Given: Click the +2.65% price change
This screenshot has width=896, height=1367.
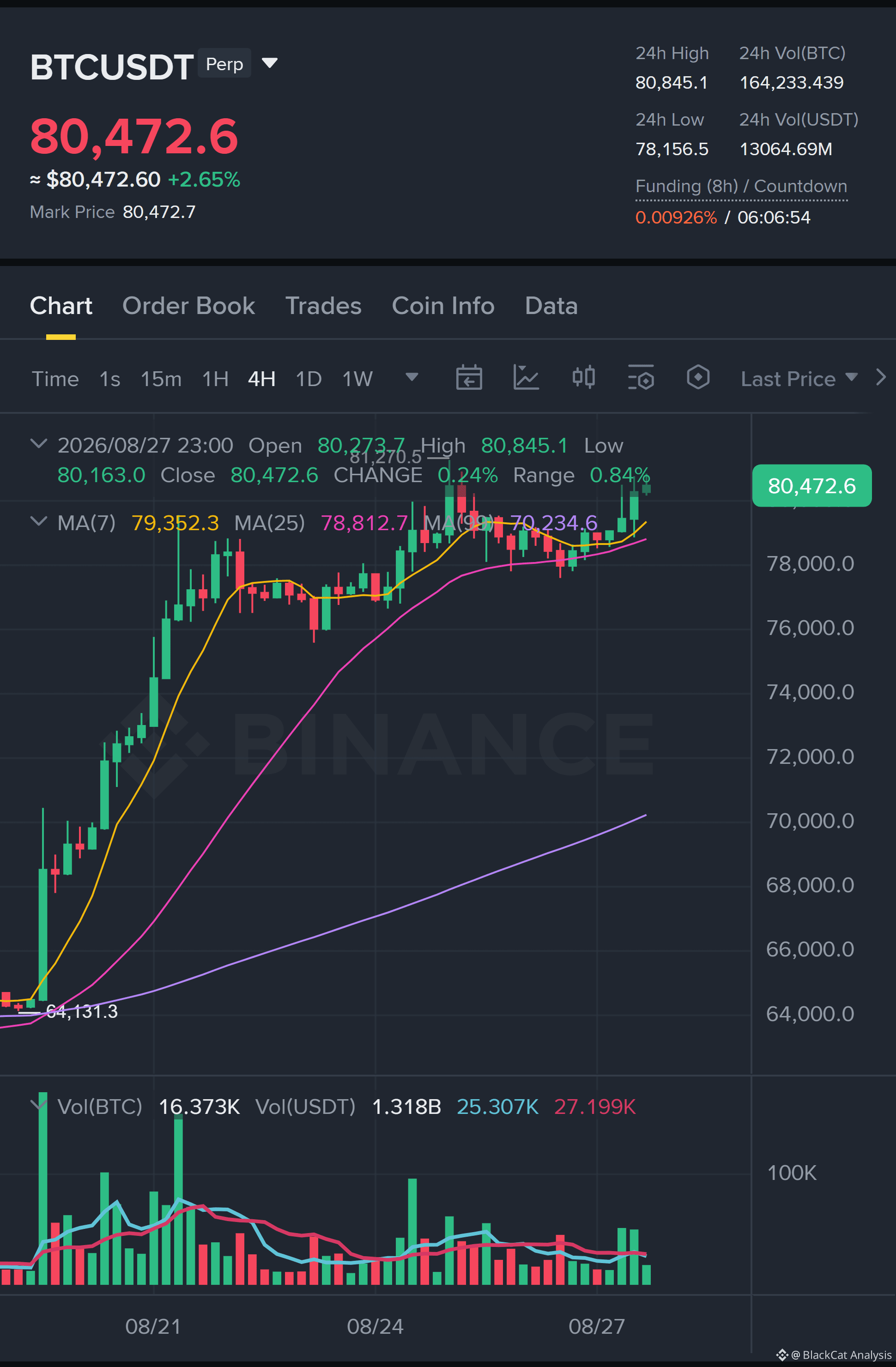Looking at the screenshot, I should click(x=204, y=180).
